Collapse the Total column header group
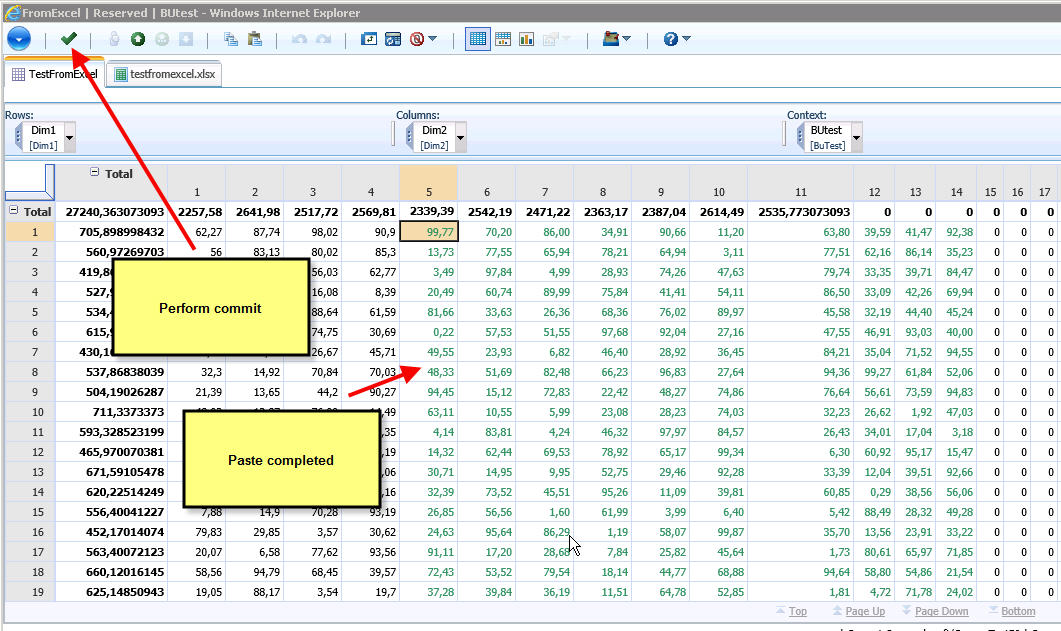 [x=95, y=173]
